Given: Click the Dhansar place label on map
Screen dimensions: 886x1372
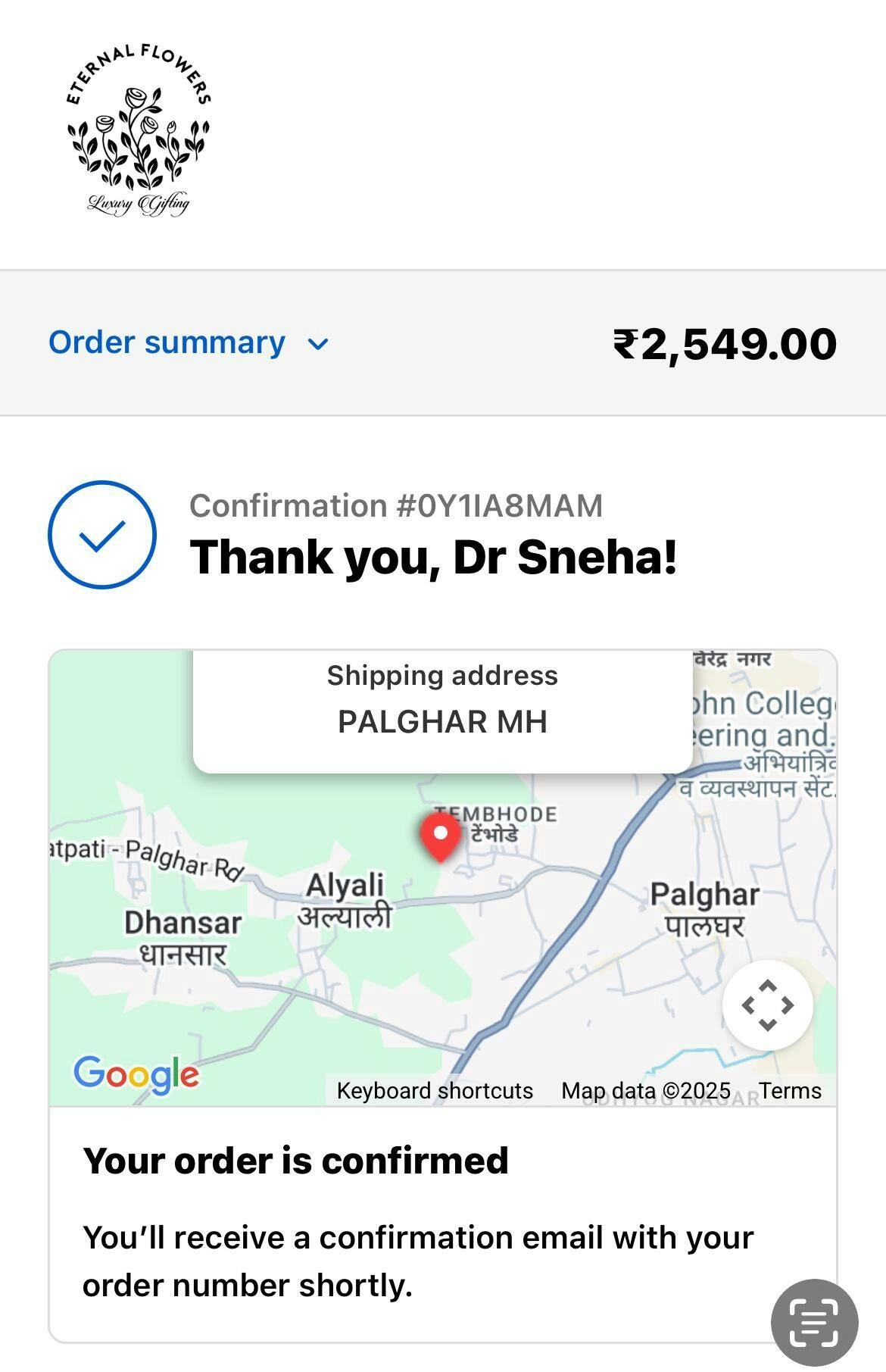Looking at the screenshot, I should (183, 938).
